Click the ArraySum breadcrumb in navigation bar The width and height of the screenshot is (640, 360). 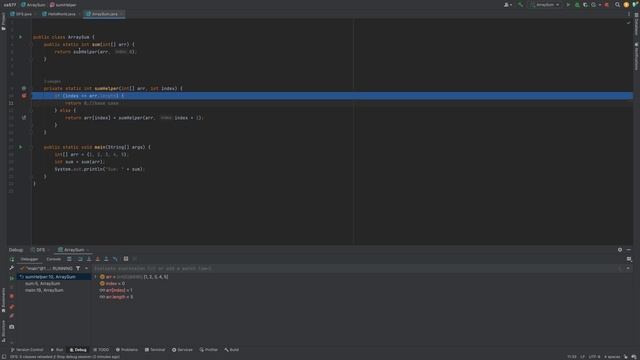click(33, 5)
